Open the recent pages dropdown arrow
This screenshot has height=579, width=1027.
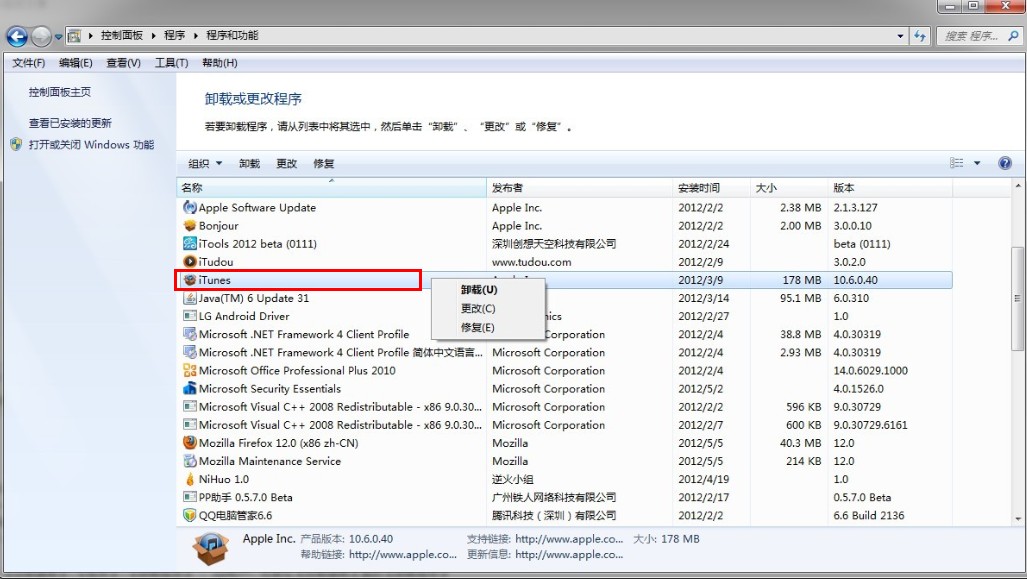pos(58,37)
